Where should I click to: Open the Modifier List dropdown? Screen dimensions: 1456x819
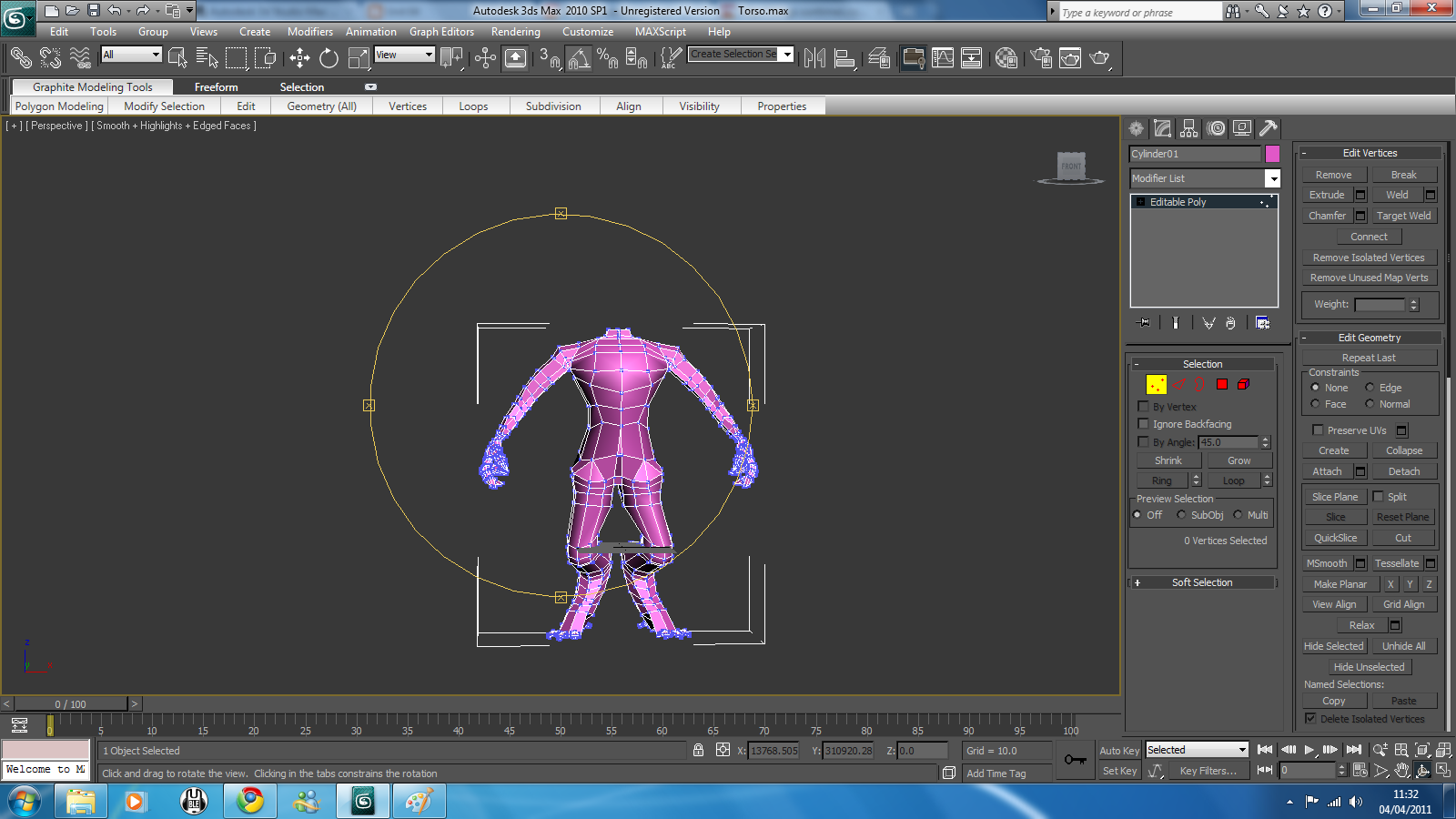coord(1273,178)
